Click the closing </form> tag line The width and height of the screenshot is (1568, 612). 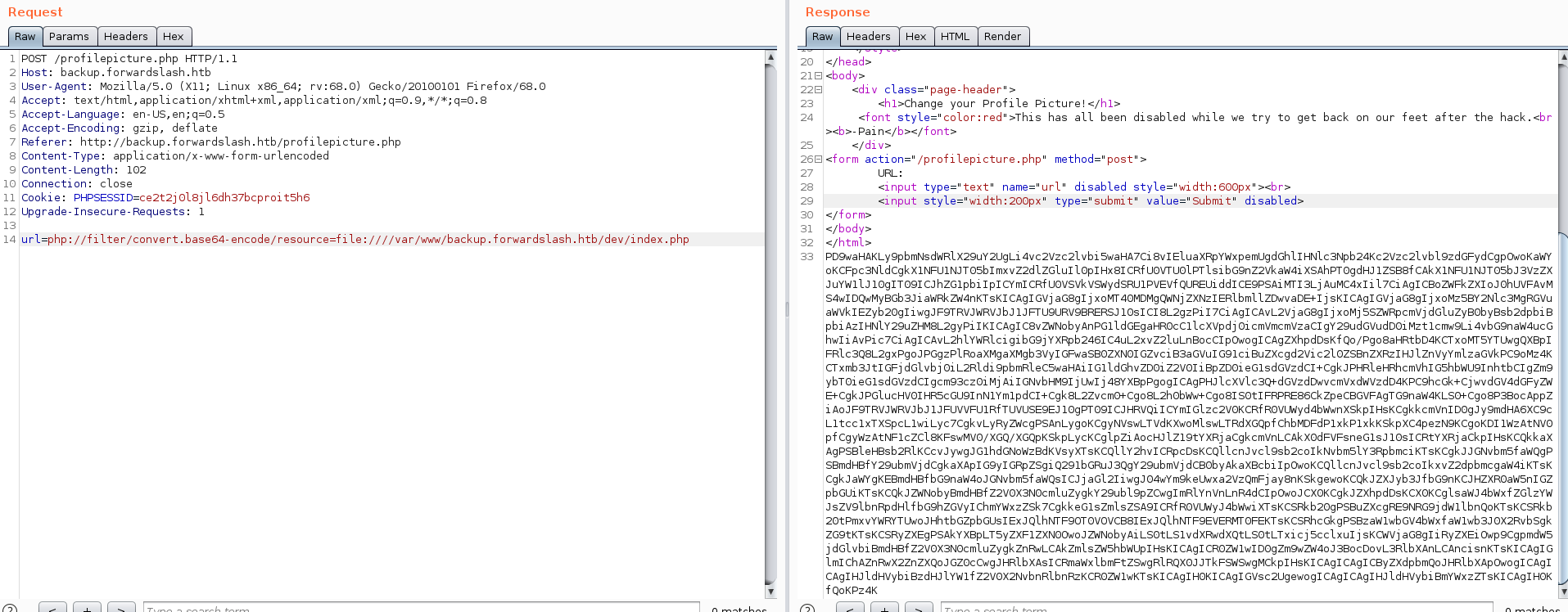pyautogui.click(x=848, y=215)
